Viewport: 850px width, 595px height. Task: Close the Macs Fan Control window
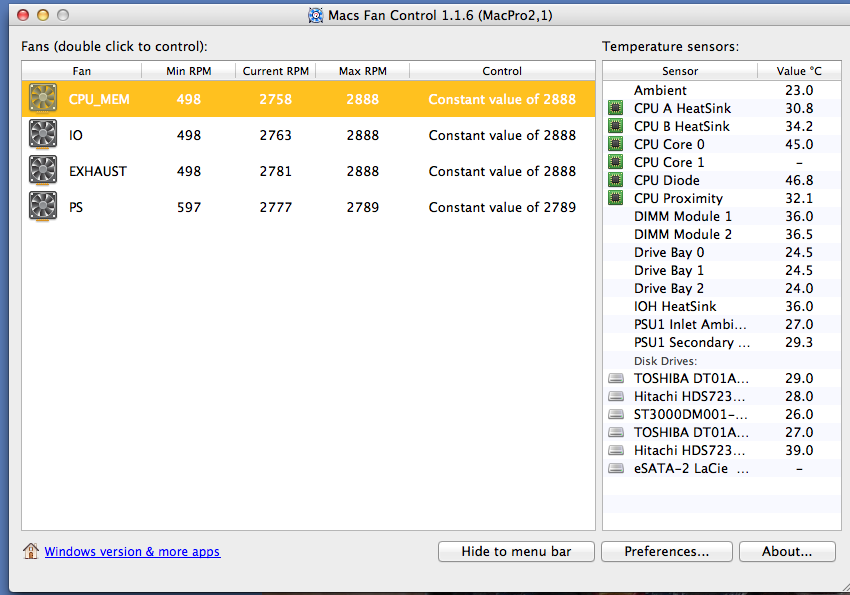[x=23, y=15]
